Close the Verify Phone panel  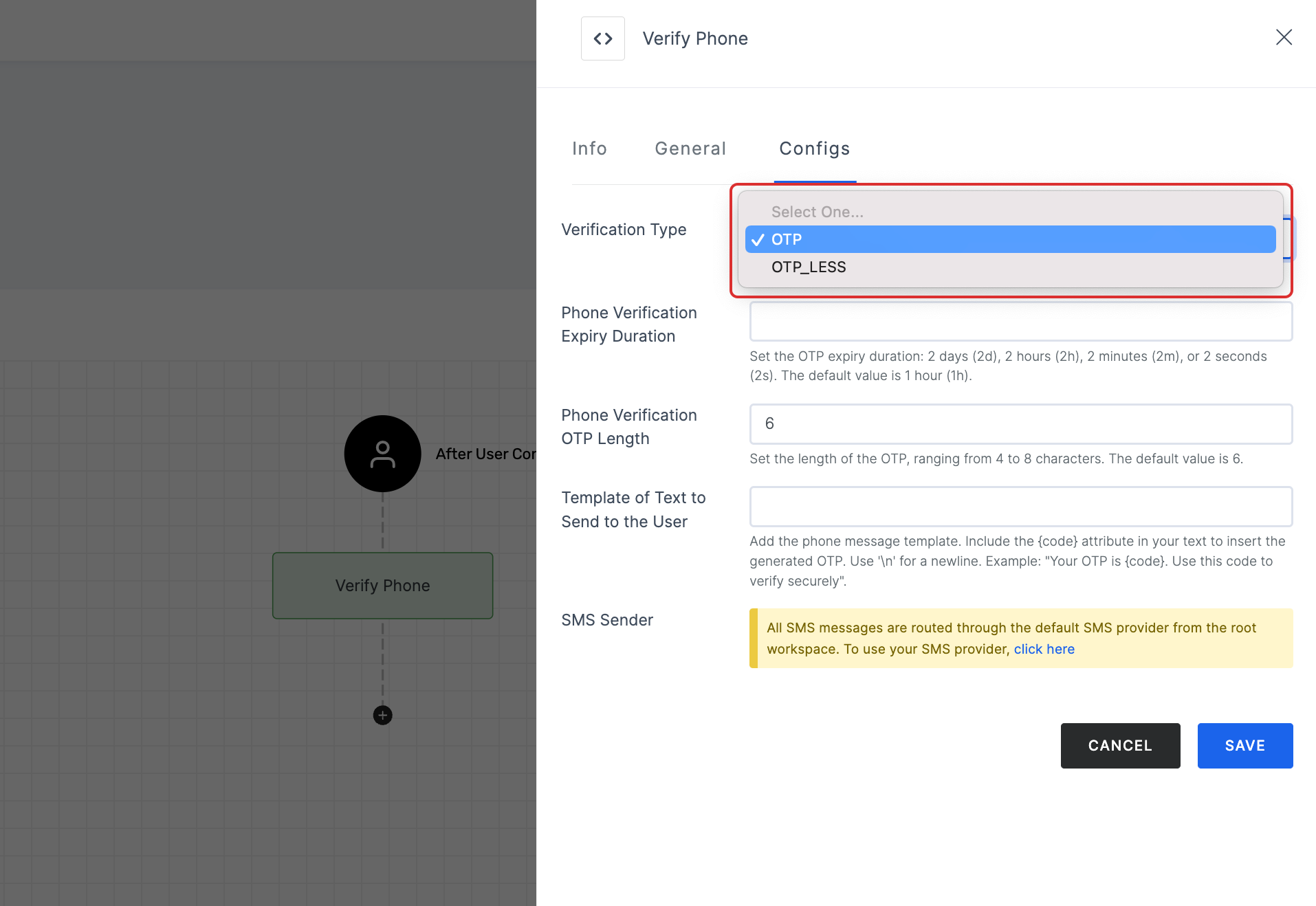point(1284,37)
